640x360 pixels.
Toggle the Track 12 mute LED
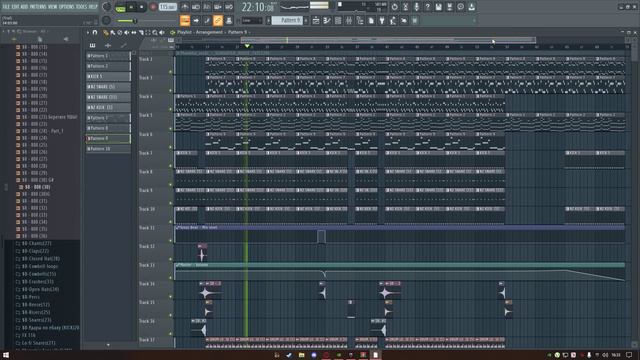[171, 259]
